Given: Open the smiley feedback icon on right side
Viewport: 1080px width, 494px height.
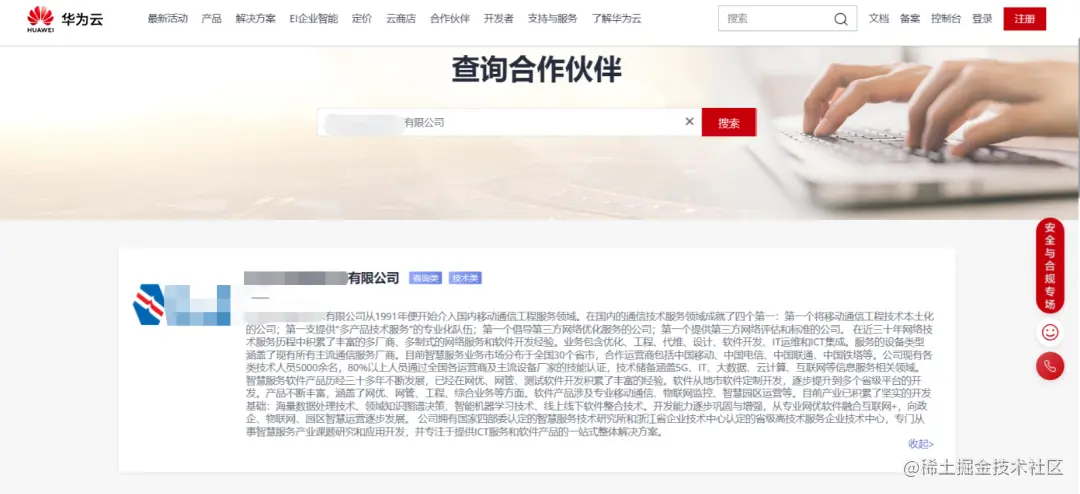Looking at the screenshot, I should [x=1050, y=332].
